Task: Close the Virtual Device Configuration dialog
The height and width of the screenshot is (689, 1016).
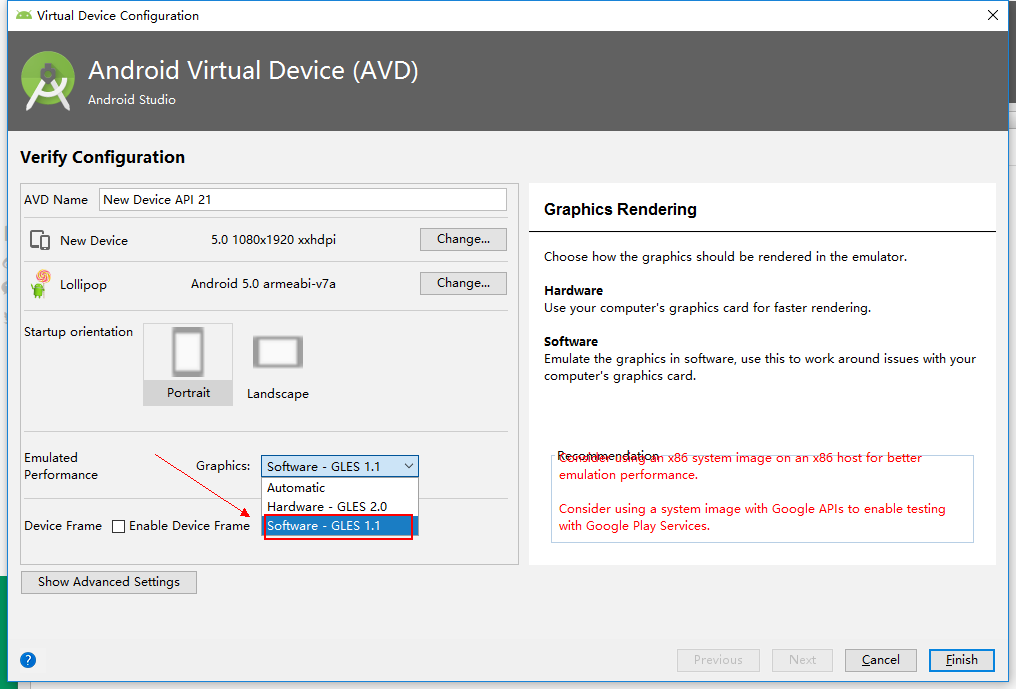Action: [993, 15]
